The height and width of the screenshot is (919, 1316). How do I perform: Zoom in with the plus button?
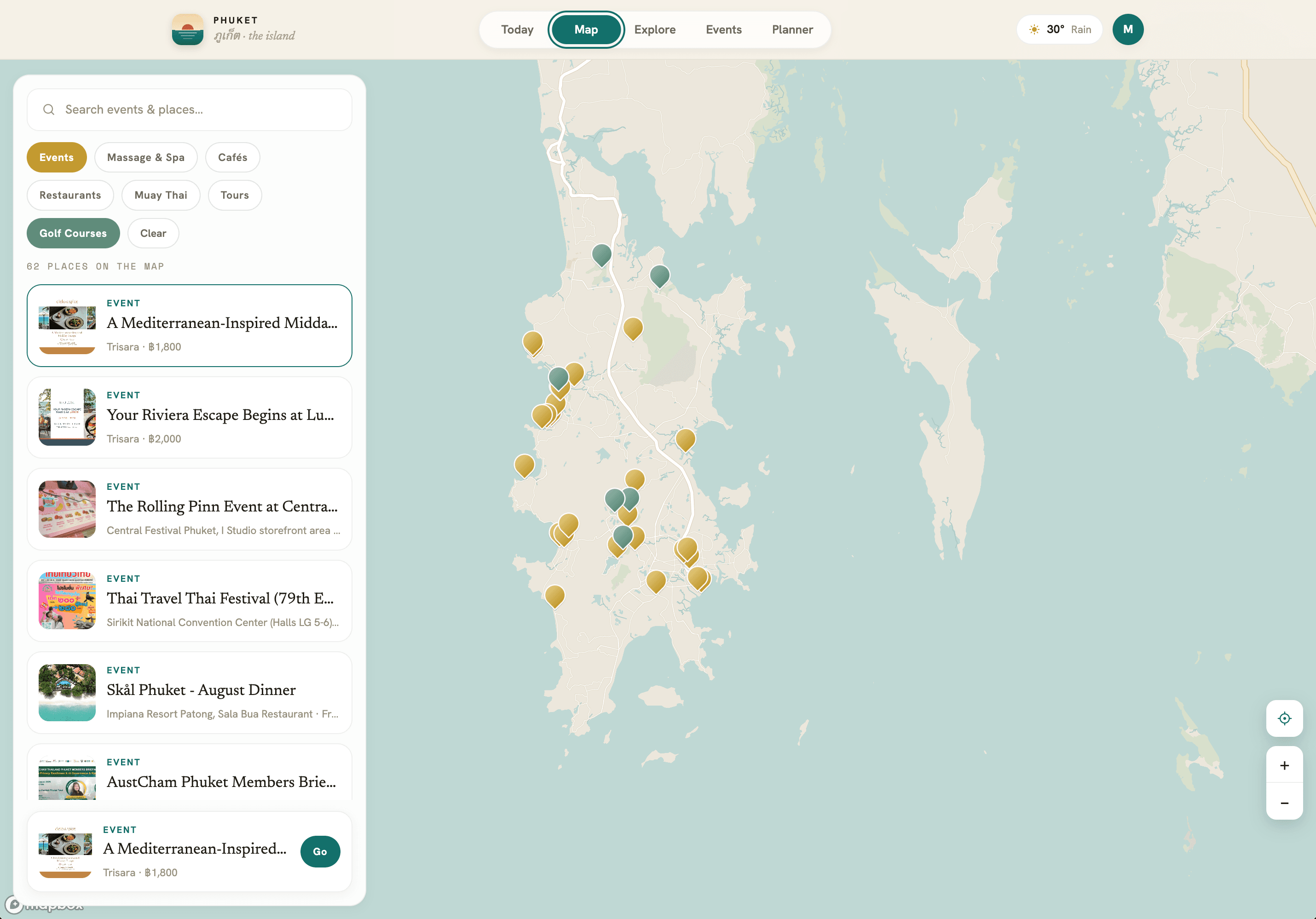pyautogui.click(x=1284, y=765)
